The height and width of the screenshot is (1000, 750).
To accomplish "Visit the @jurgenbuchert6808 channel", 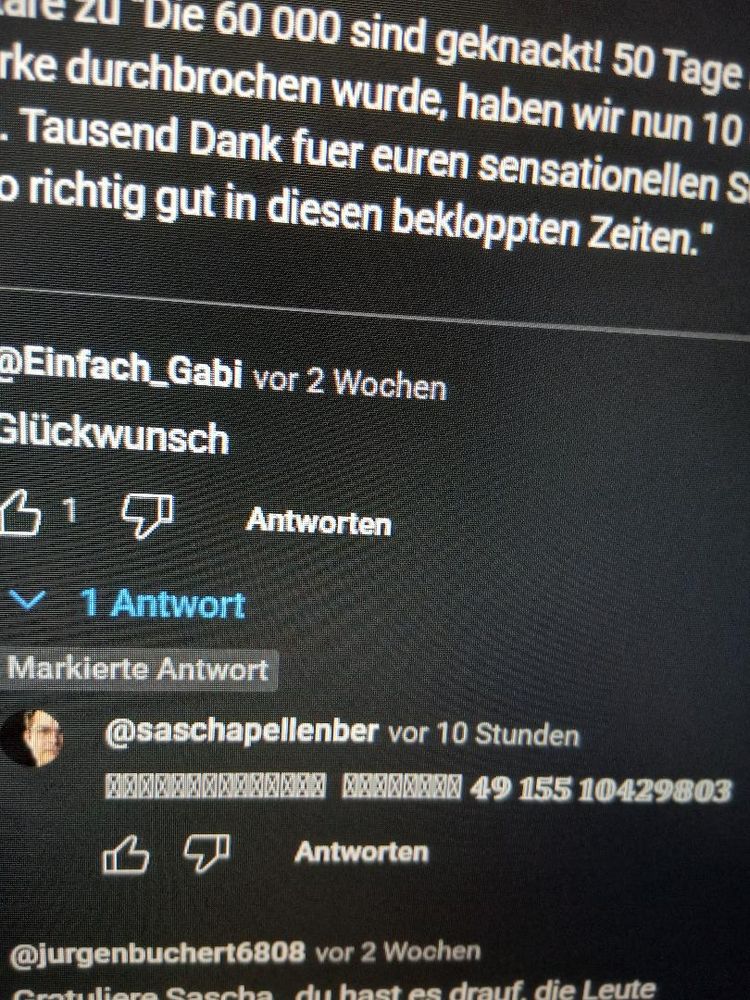I will (x=158, y=953).
